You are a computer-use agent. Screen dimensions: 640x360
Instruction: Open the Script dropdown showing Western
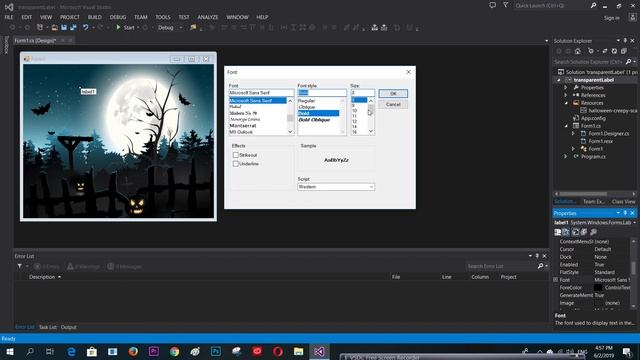336,187
